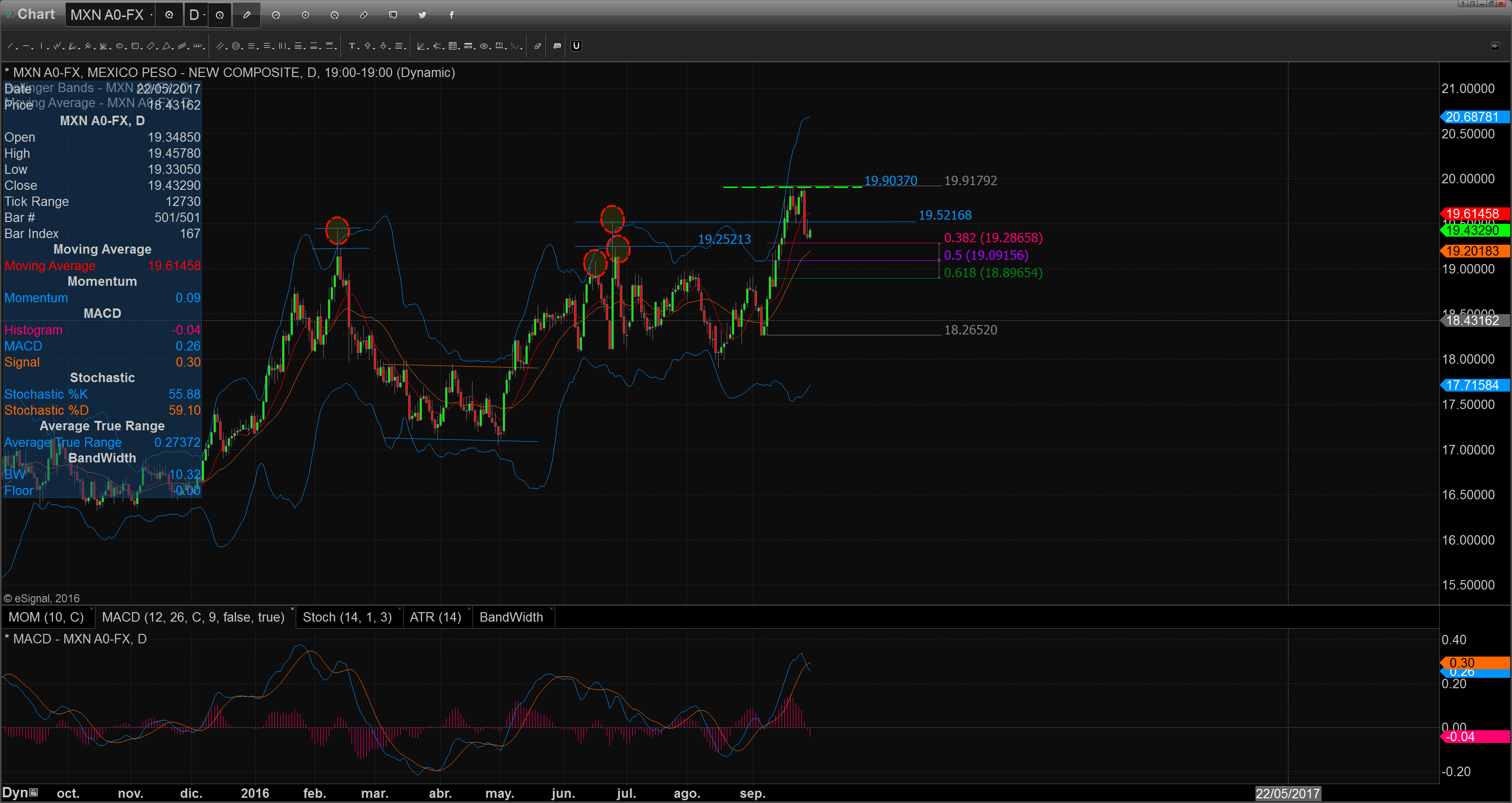
Task: Click the Average True Range value row
Action: click(102, 442)
